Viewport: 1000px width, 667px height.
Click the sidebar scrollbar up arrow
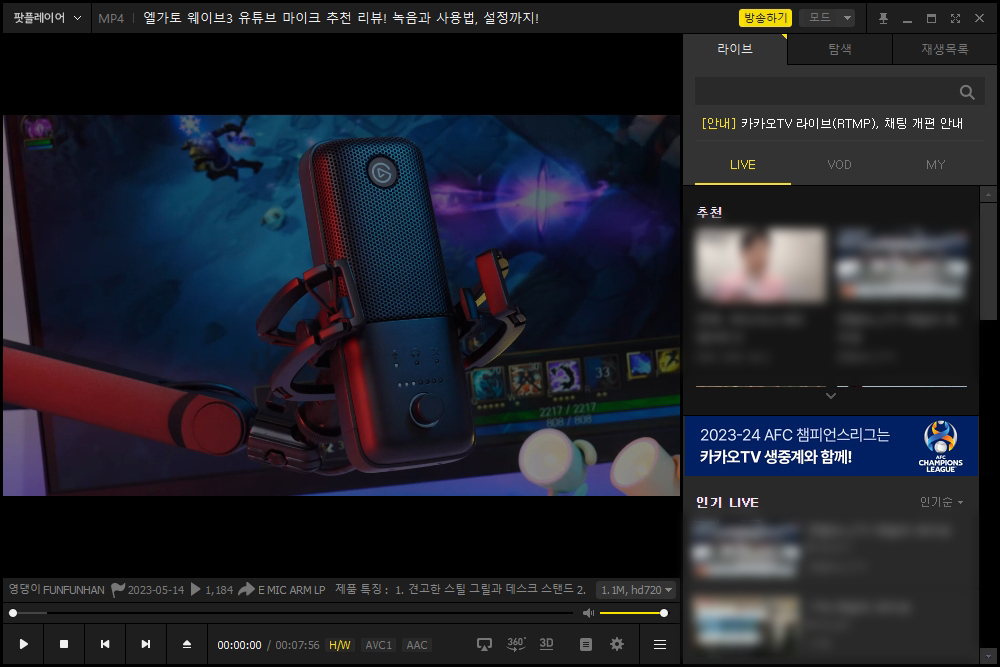coord(989,194)
